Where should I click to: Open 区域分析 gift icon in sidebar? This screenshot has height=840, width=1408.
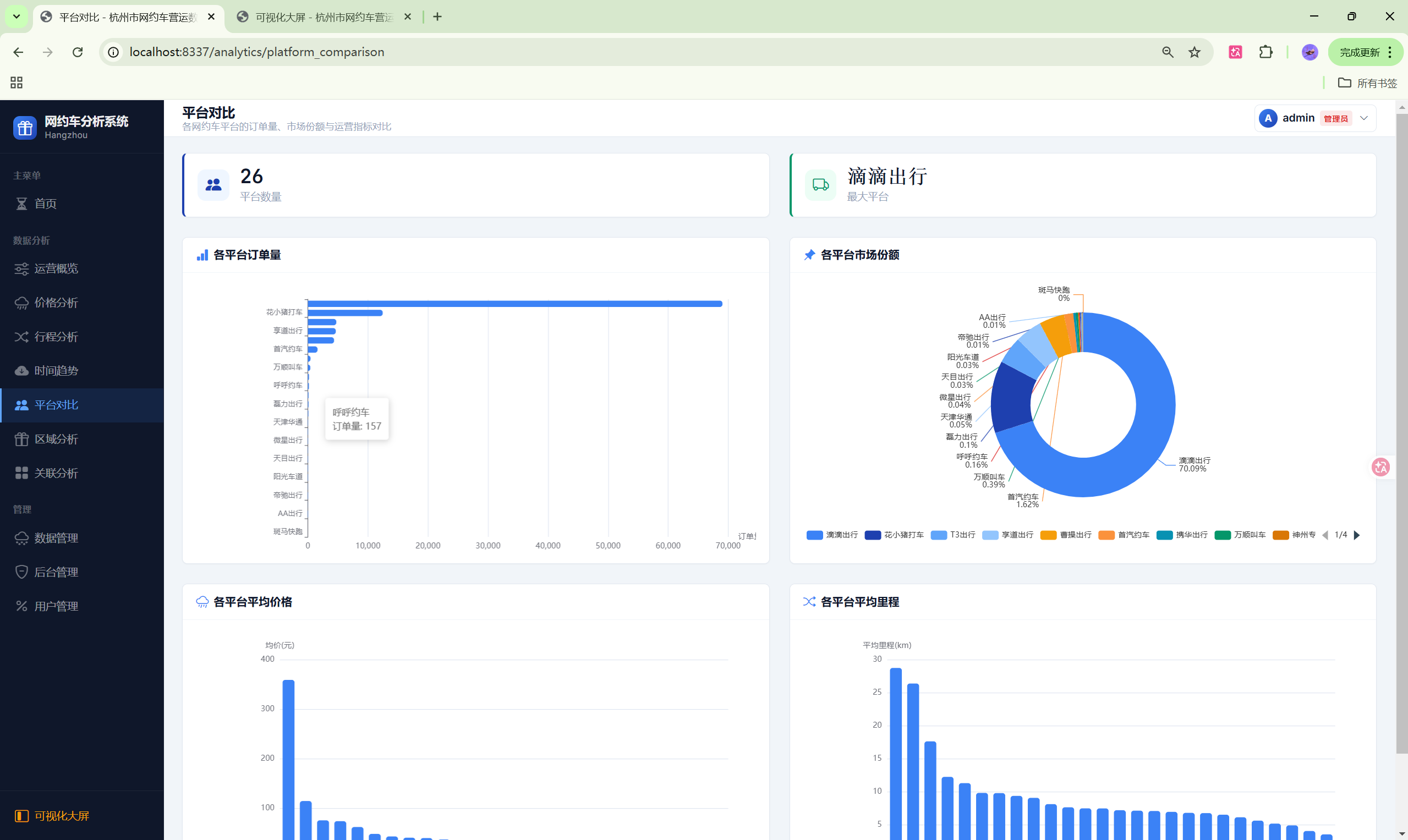(x=21, y=439)
